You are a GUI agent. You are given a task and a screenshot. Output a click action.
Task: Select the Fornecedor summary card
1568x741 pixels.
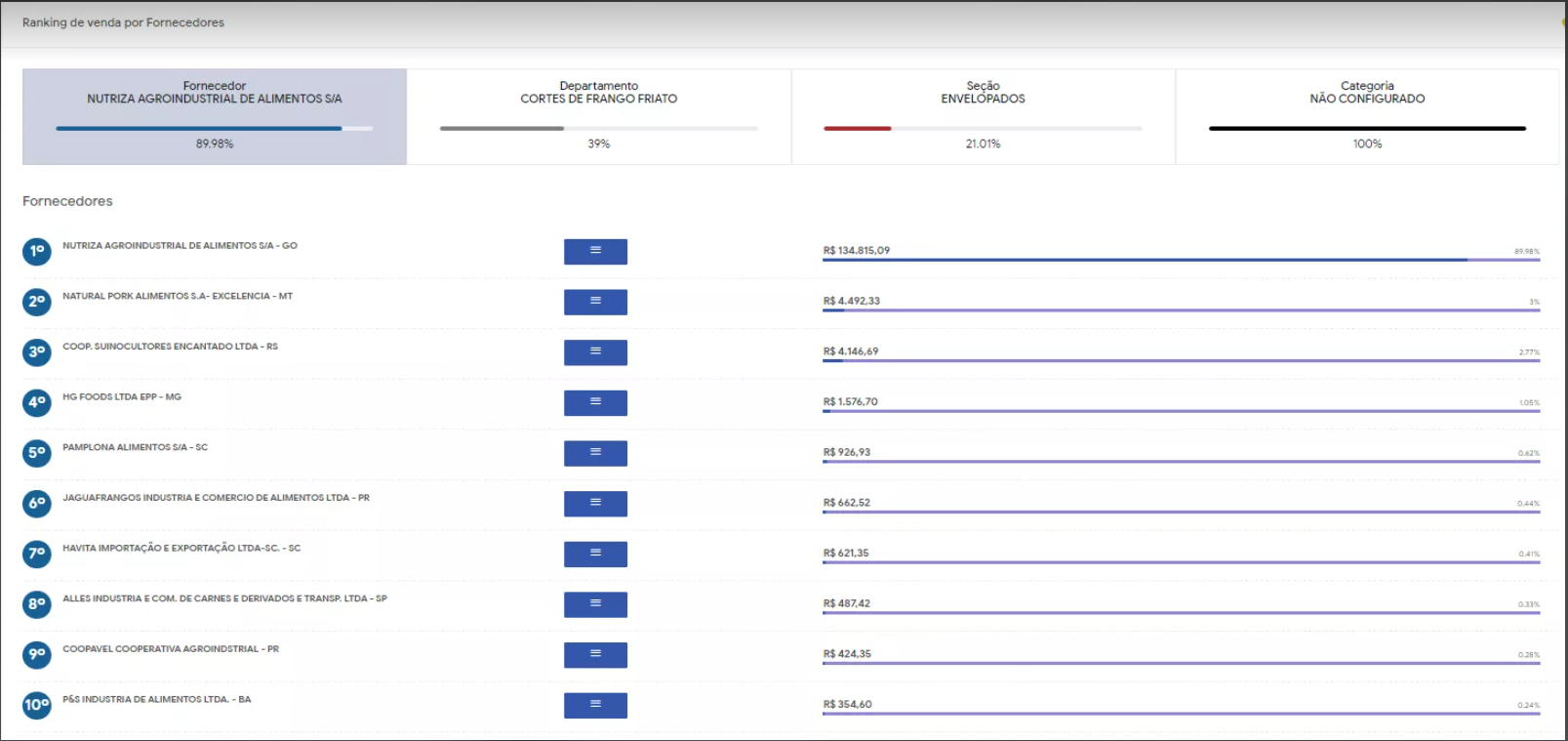pyautogui.click(x=215, y=116)
